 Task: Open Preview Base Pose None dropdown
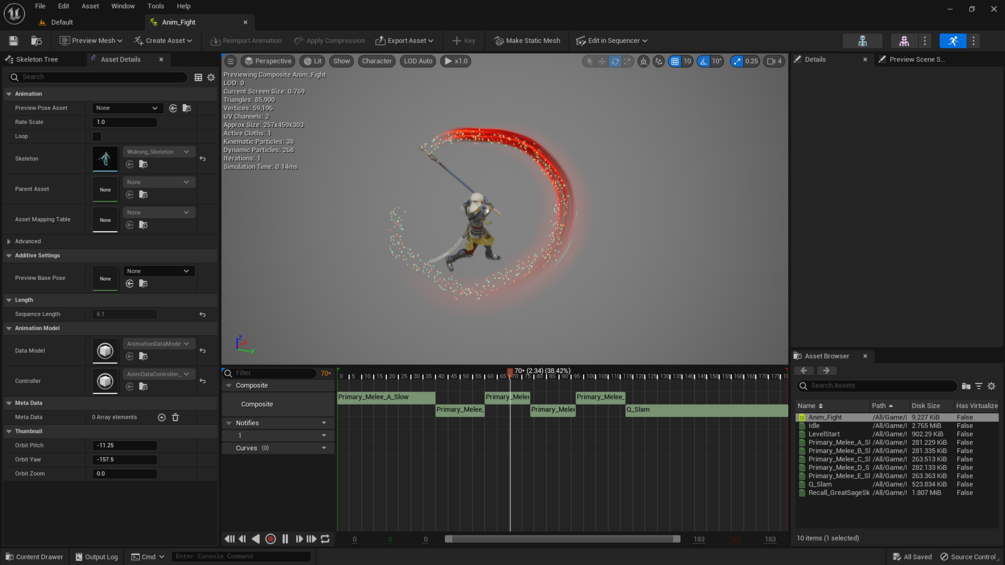point(158,271)
